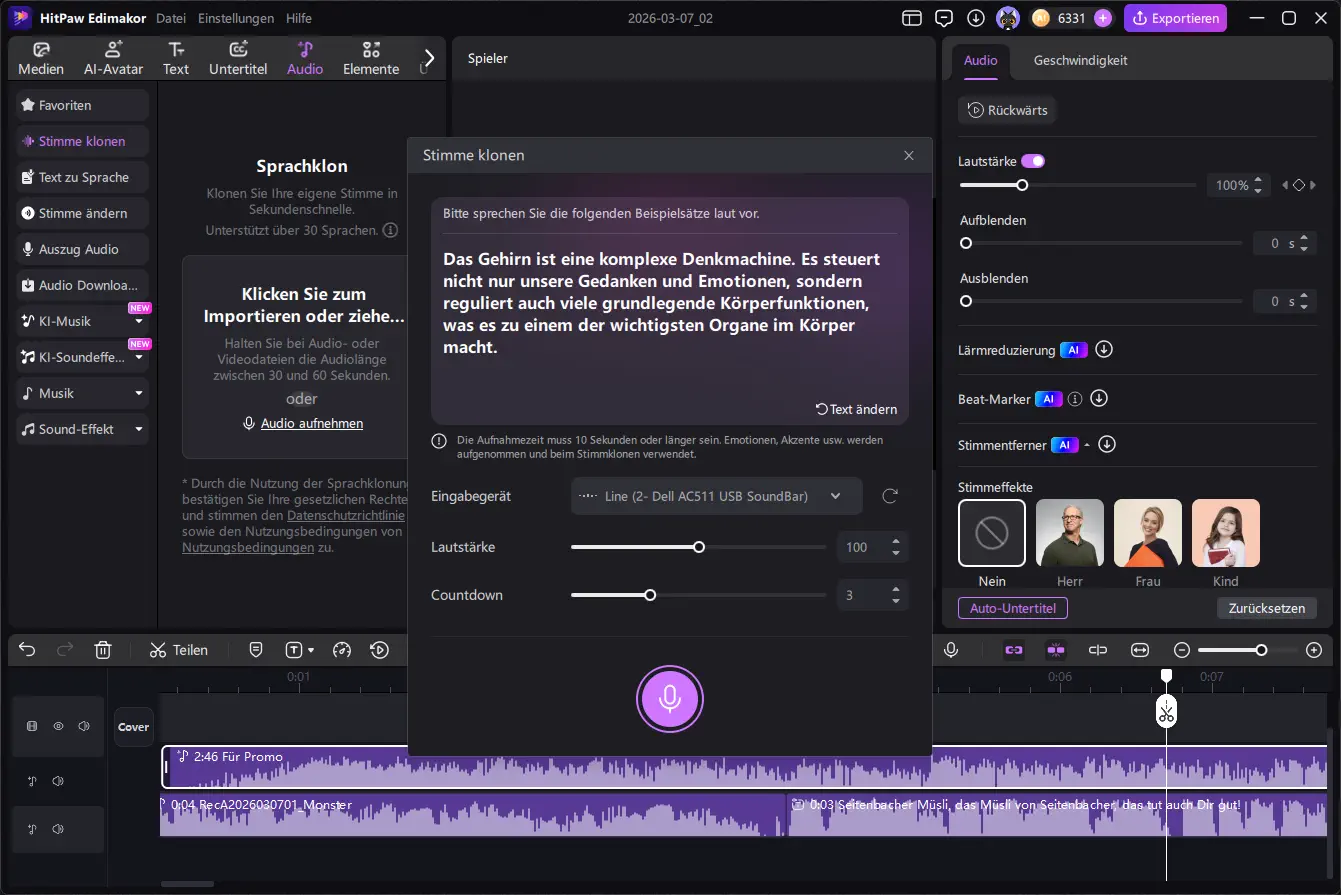This screenshot has width=1341, height=895.
Task: Click the Text ändern link
Action: pos(856,409)
